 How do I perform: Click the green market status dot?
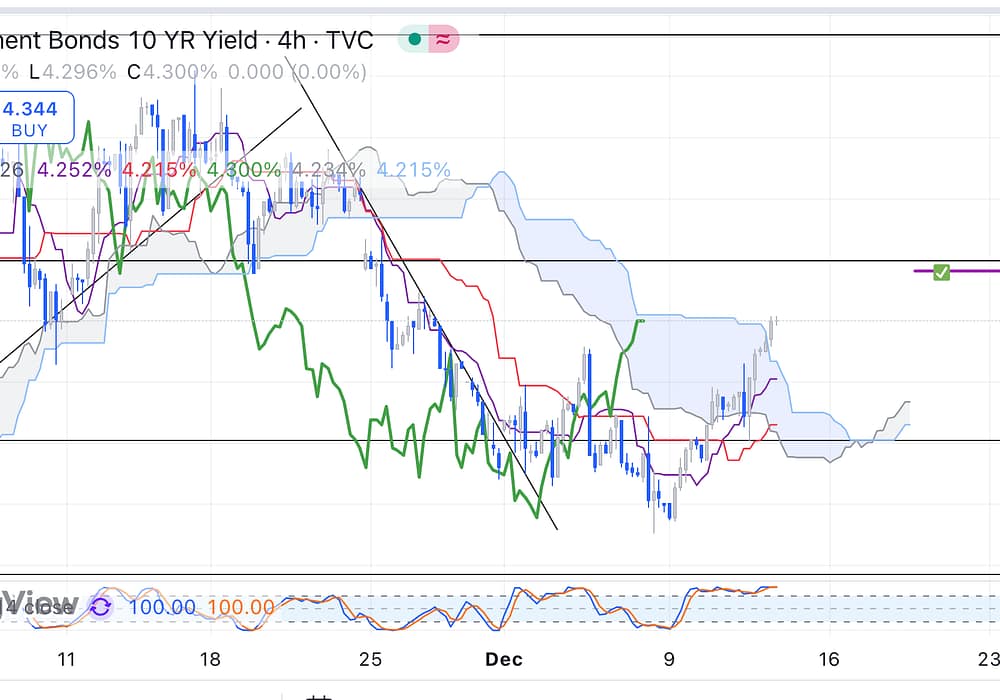(x=413, y=40)
